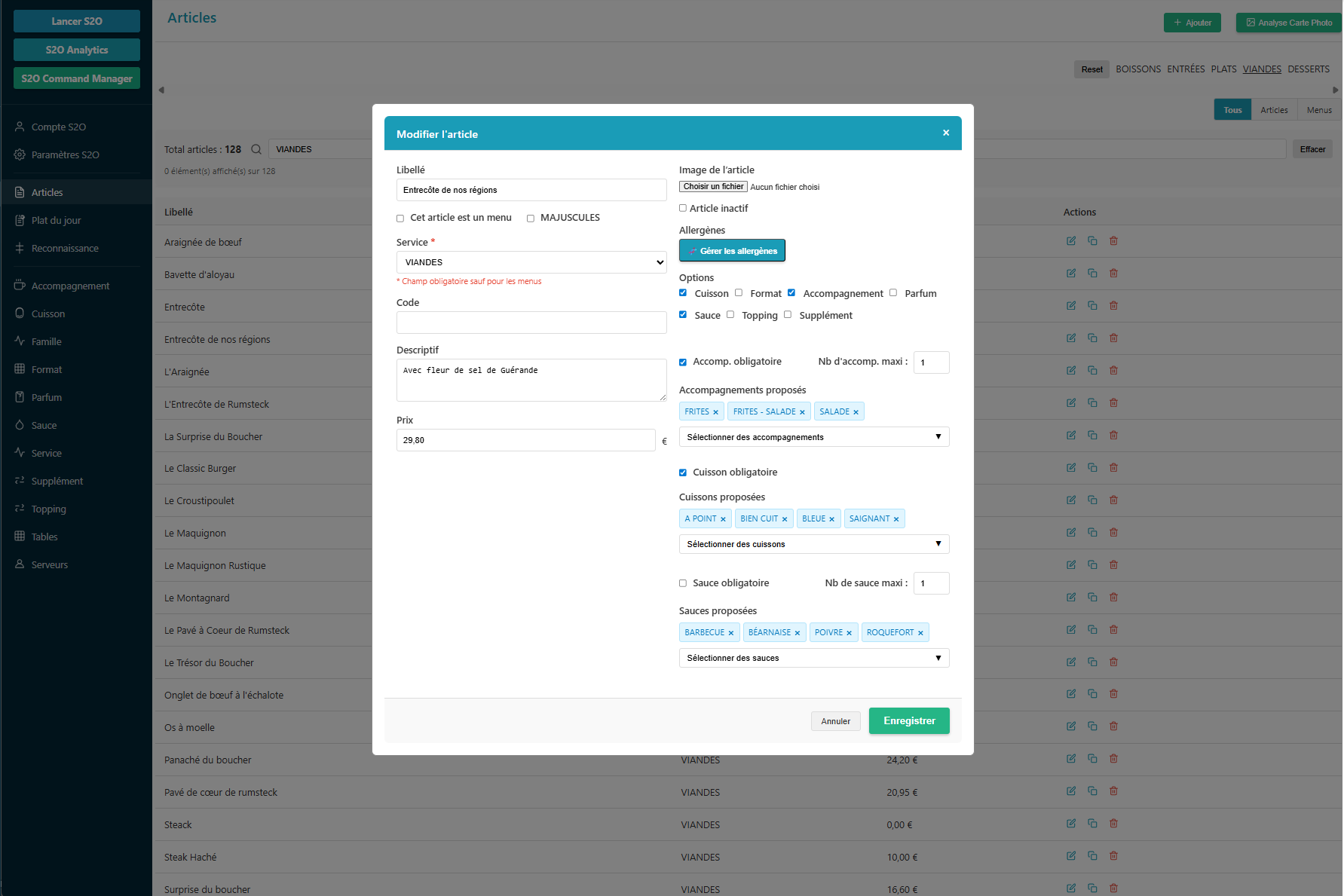Viewport: 1344px width, 896px height.
Task: Click into the Prix input field
Action: pyautogui.click(x=525, y=440)
